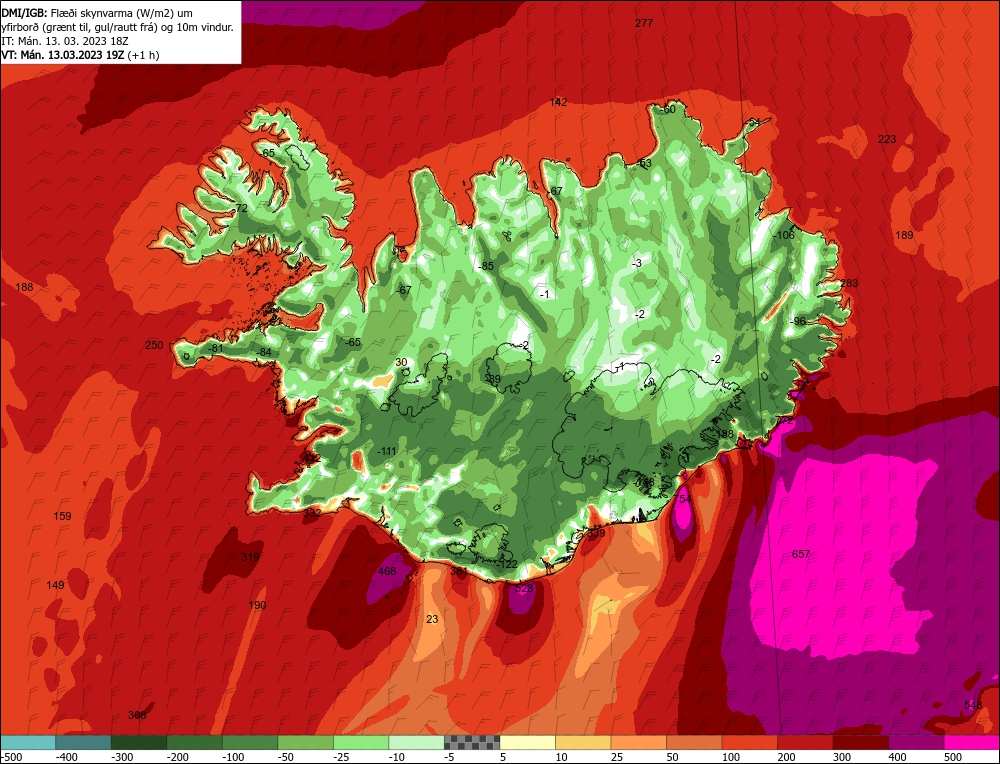Click the 30 value in west Iceland
Screen dimensions: 1000x764
coord(401,362)
